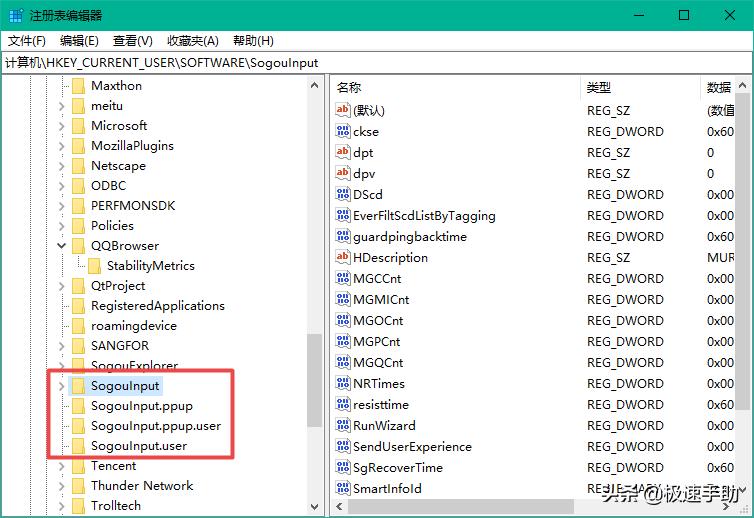
Task: Collapse the QQBrowser key
Action: [62, 246]
